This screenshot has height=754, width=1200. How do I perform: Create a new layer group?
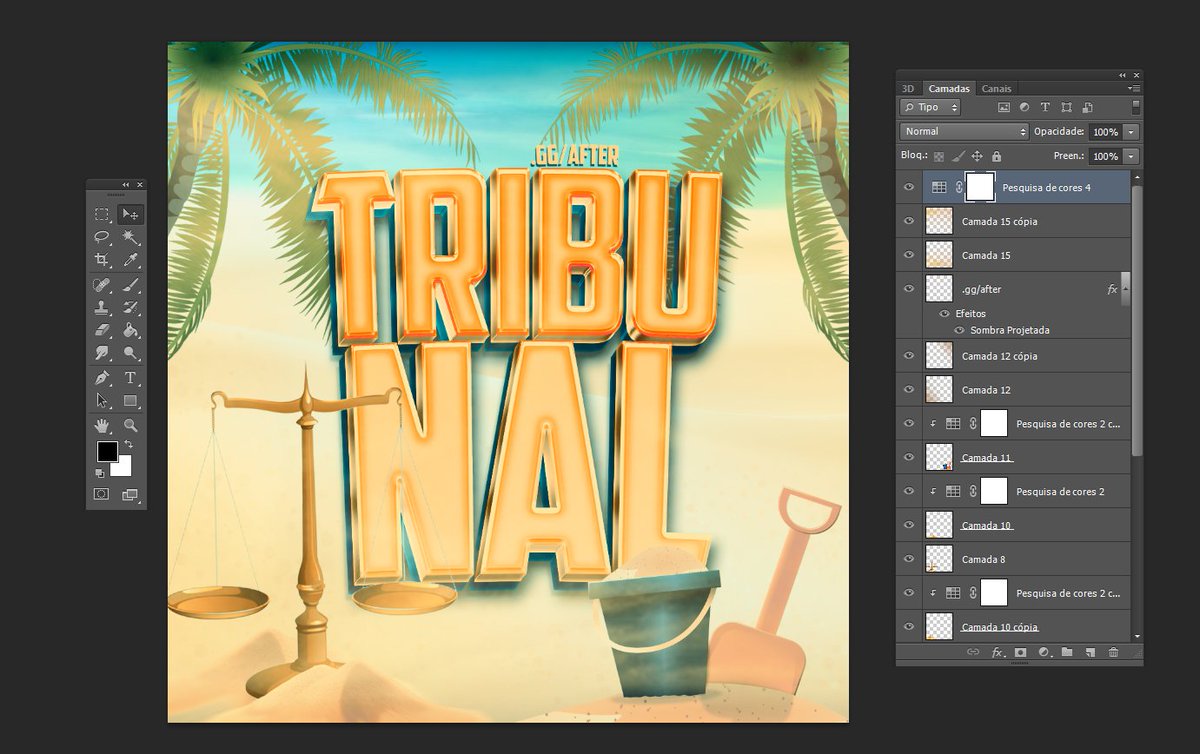coord(1067,652)
